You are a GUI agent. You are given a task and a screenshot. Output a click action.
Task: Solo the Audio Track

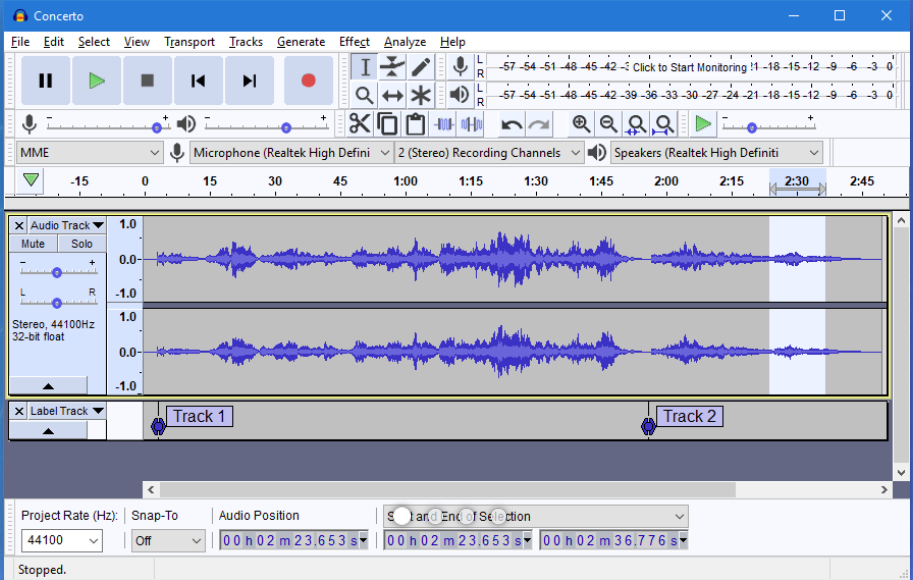pyautogui.click(x=82, y=244)
